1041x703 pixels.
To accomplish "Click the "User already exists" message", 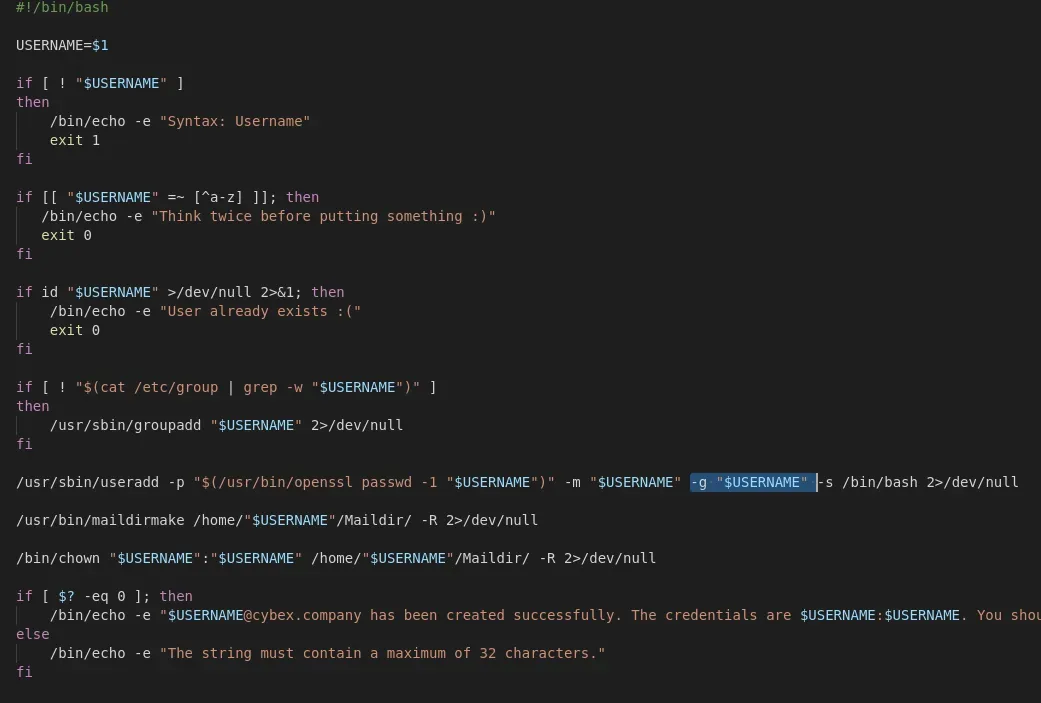I will tap(260, 311).
